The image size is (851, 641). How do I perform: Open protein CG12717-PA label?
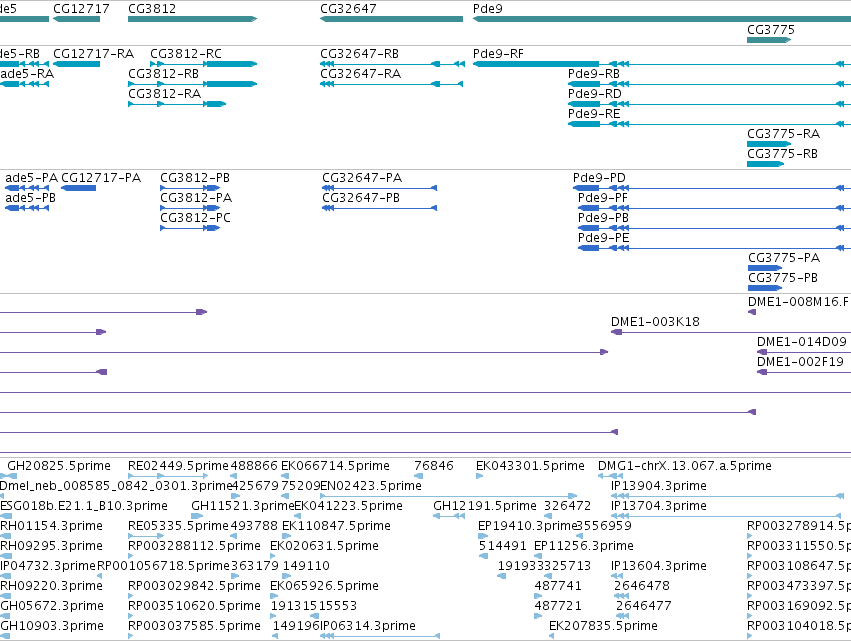101,178
